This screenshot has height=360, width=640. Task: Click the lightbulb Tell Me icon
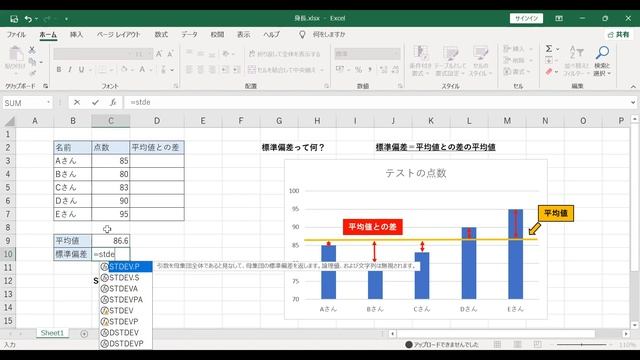tap(302, 35)
